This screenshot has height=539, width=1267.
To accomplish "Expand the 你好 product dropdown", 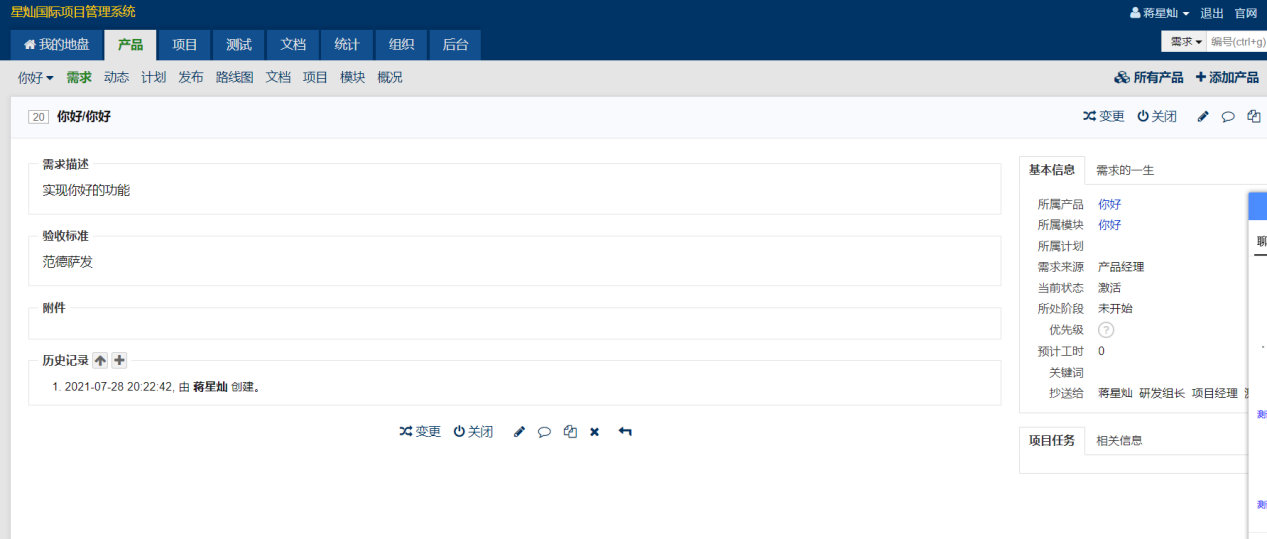I will (36, 77).
